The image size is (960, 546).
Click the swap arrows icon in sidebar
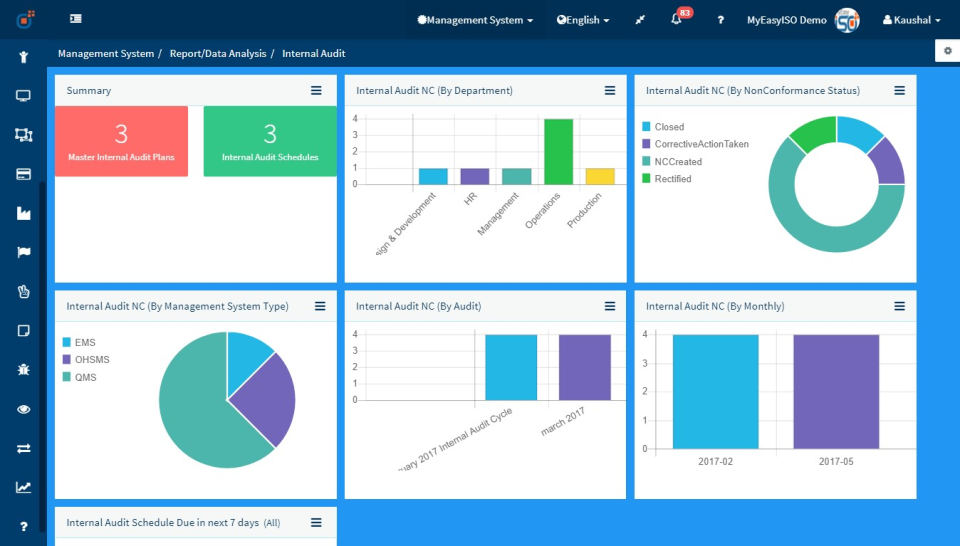tap(23, 448)
